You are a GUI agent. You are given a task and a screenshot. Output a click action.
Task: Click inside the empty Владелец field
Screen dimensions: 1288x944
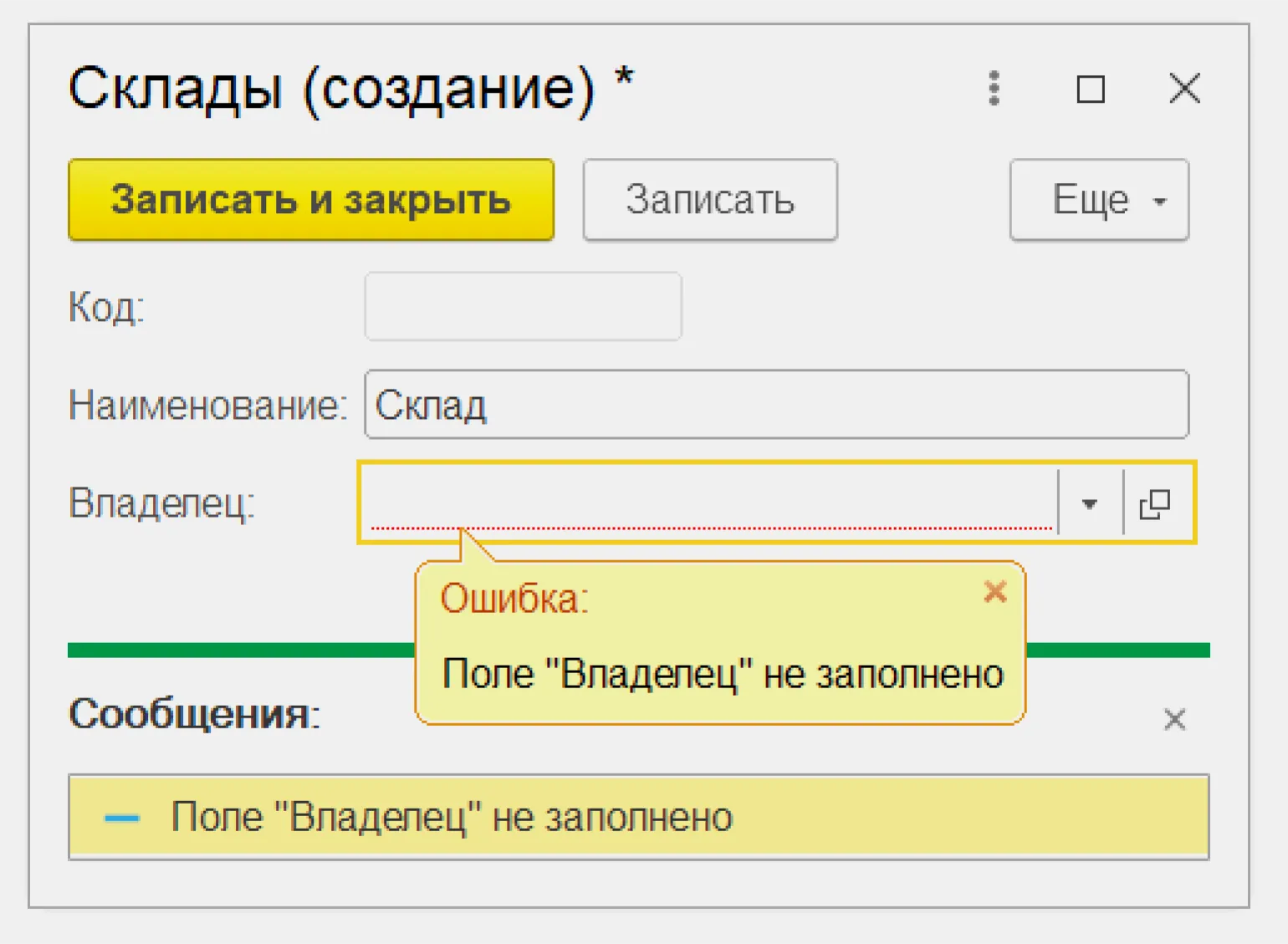(711, 502)
